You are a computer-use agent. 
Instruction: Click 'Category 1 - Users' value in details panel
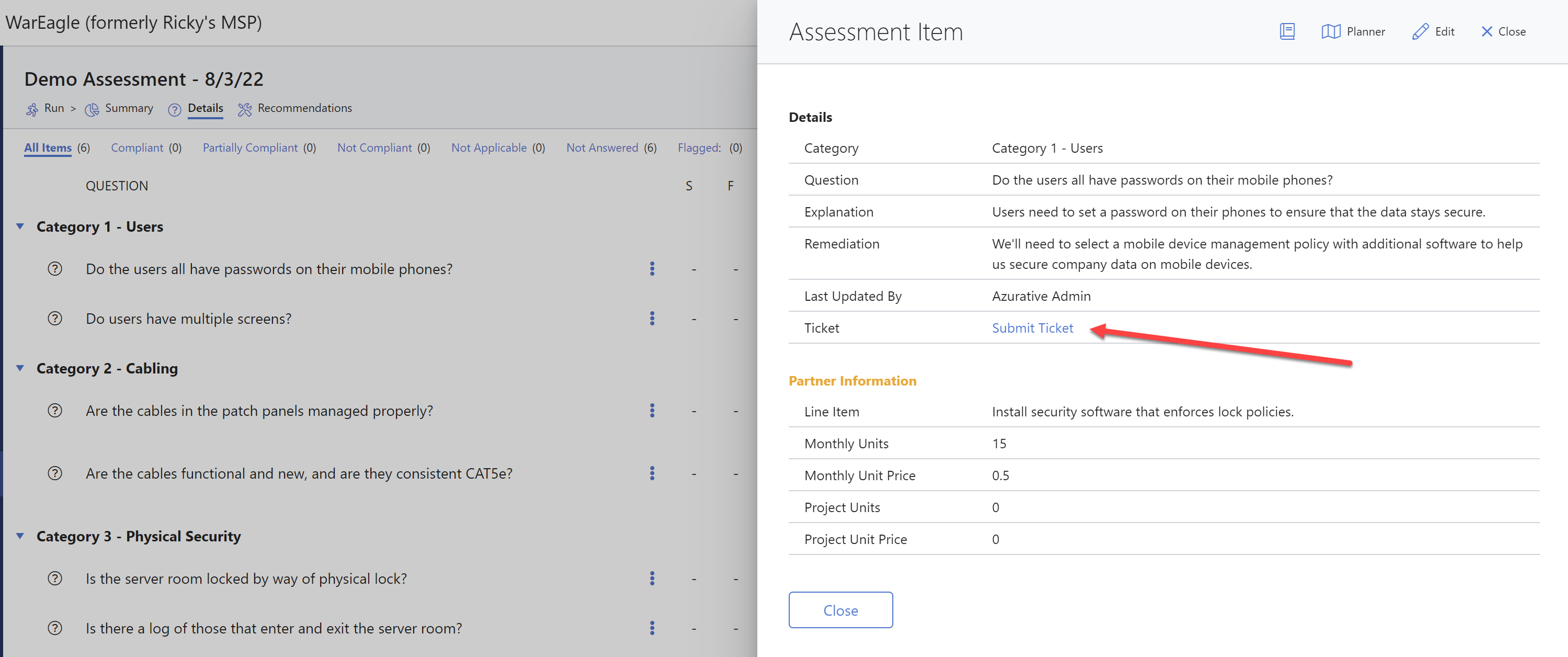(x=1047, y=149)
